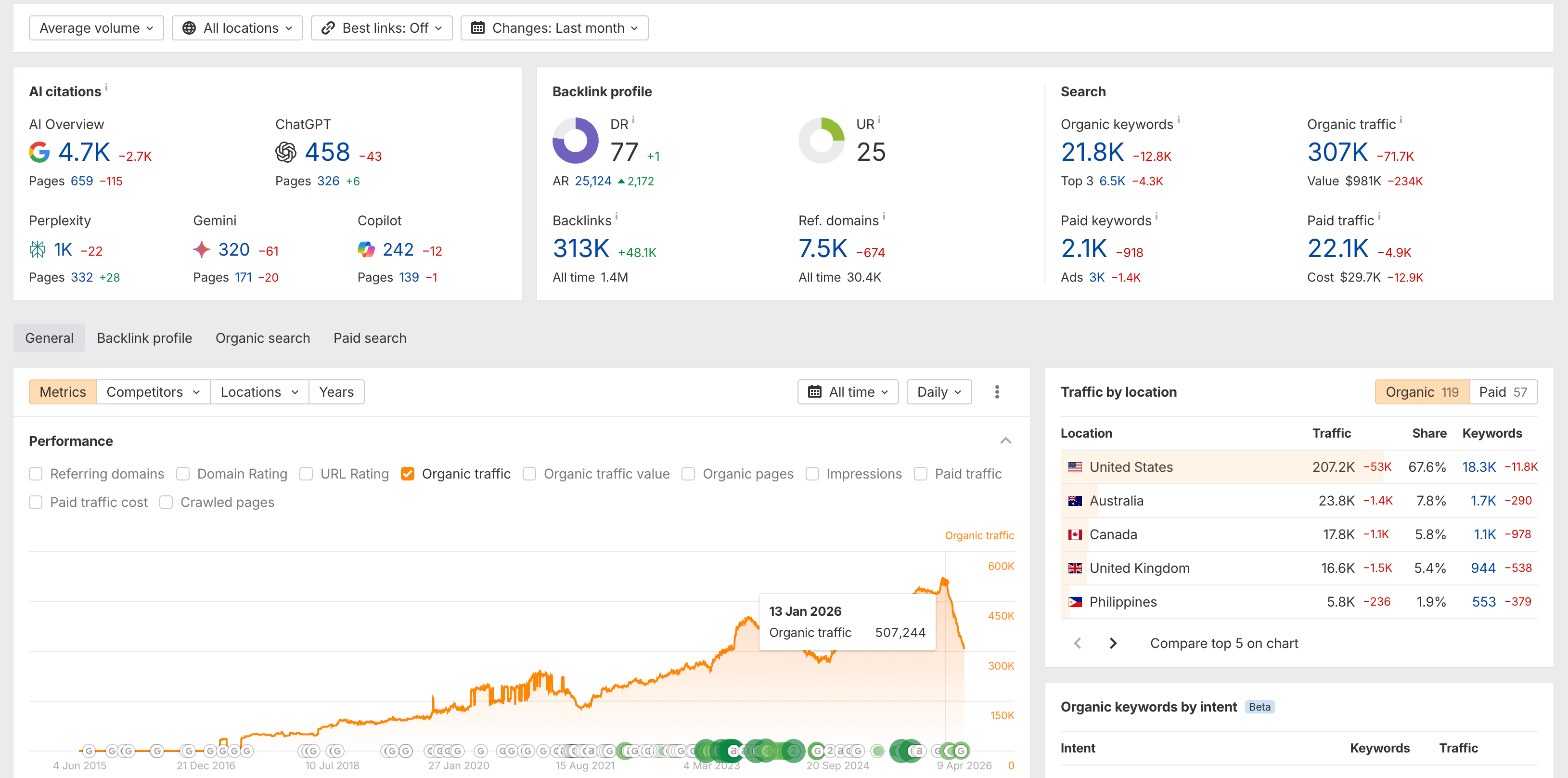Click the Gemini sparkle icon
The height and width of the screenshot is (778, 1568).
[x=202, y=249]
